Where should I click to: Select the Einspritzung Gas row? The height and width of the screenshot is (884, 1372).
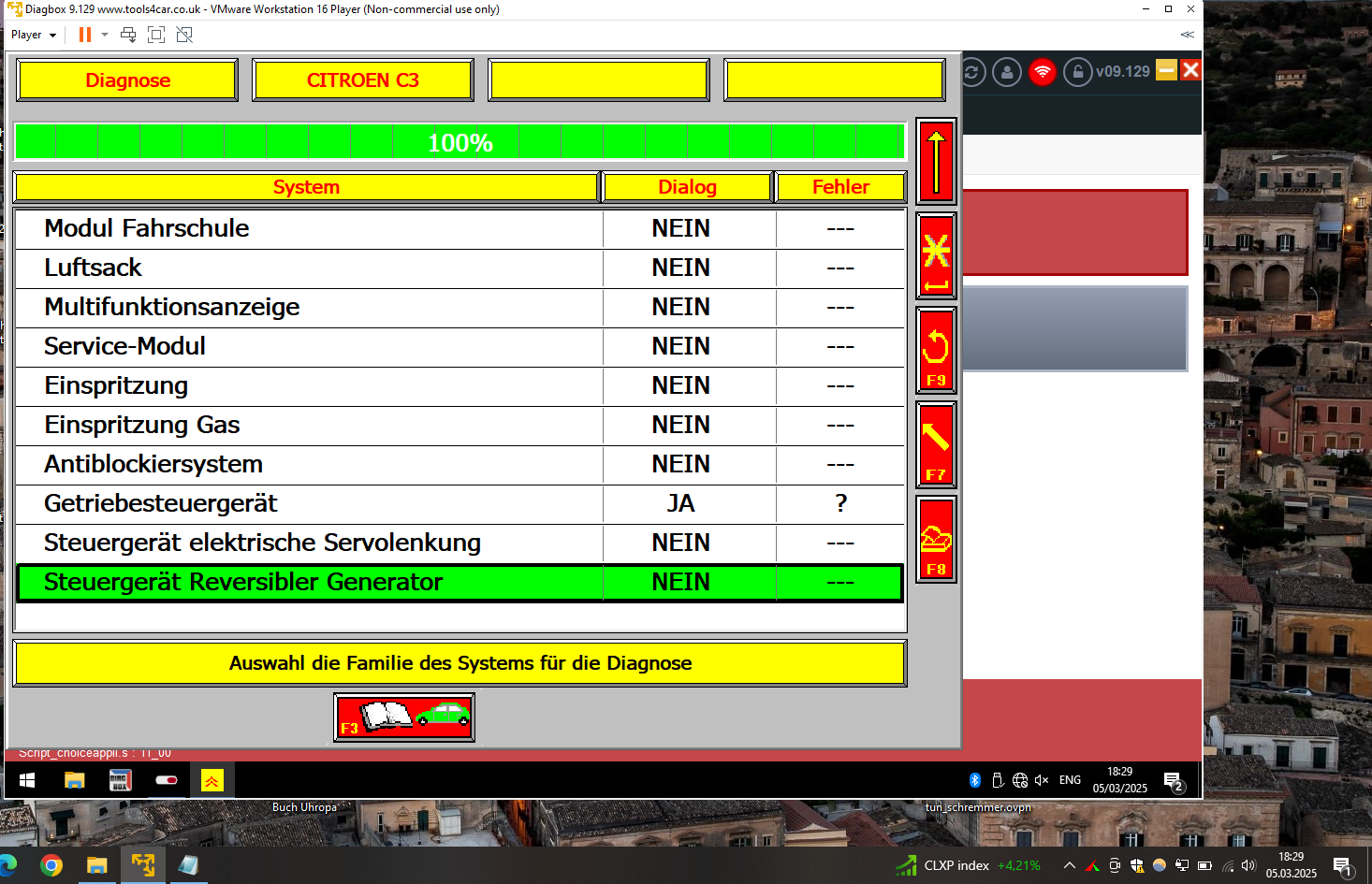(x=460, y=426)
